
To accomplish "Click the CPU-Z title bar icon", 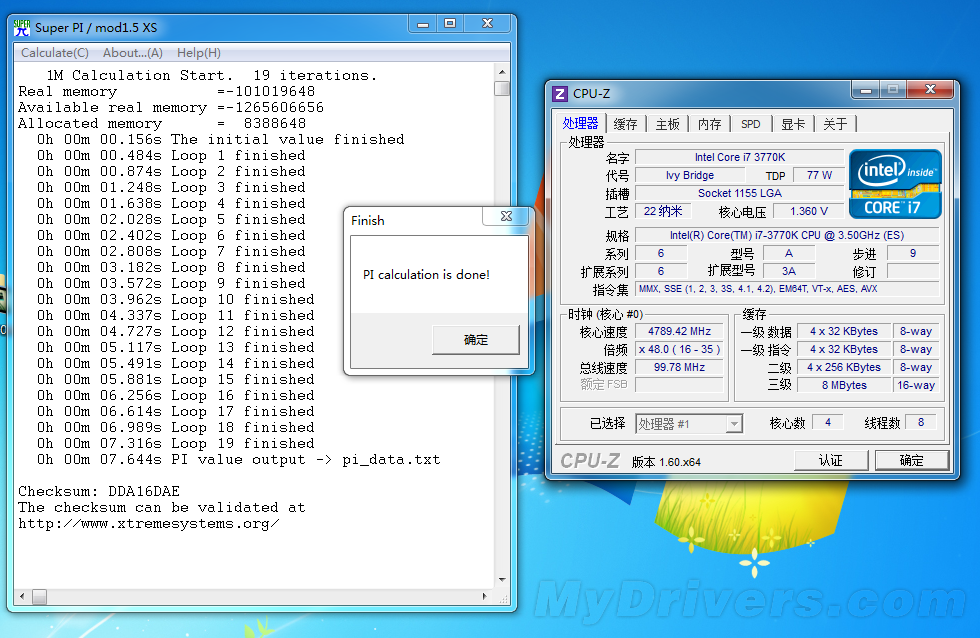I will (560, 93).
